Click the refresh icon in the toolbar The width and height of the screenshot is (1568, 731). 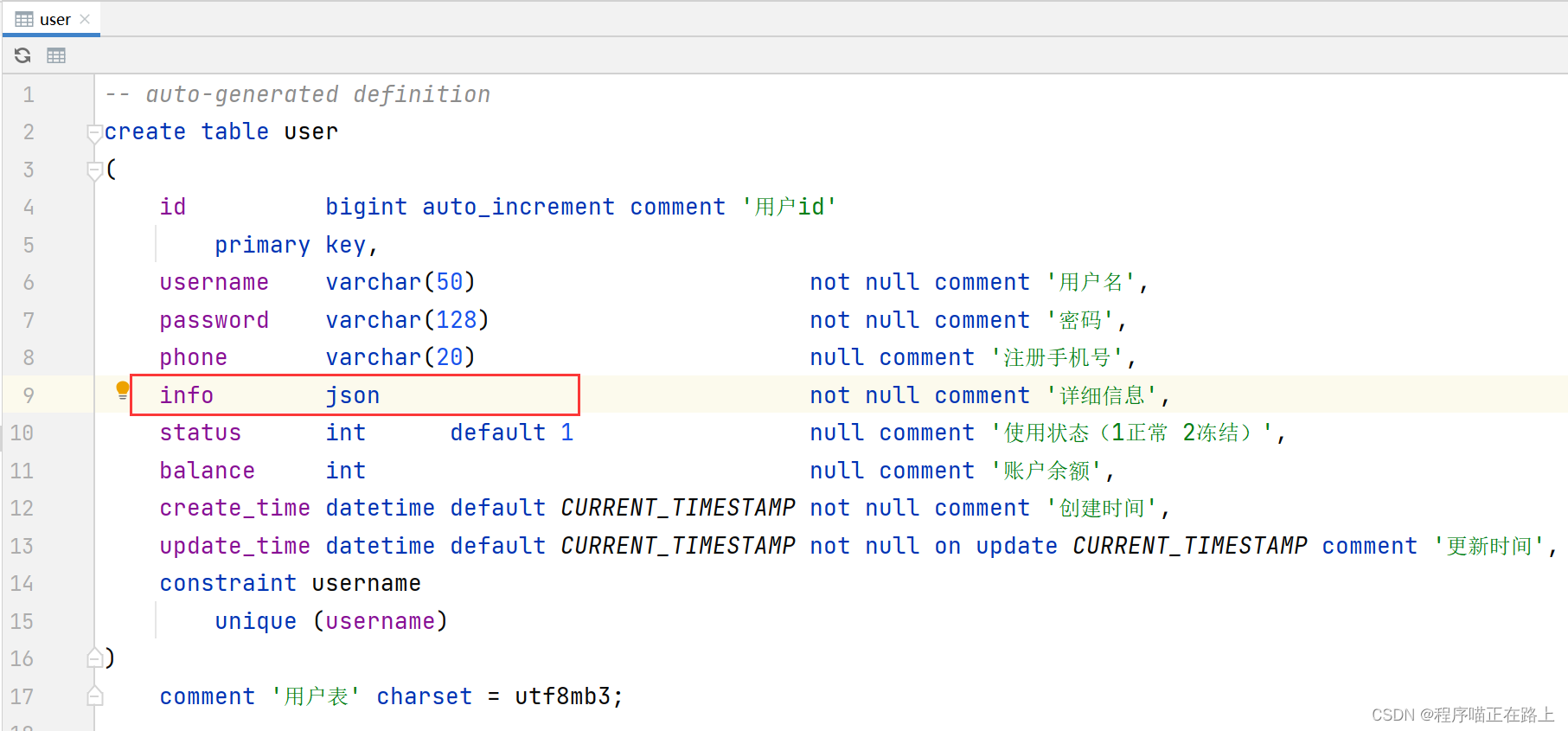[x=22, y=55]
